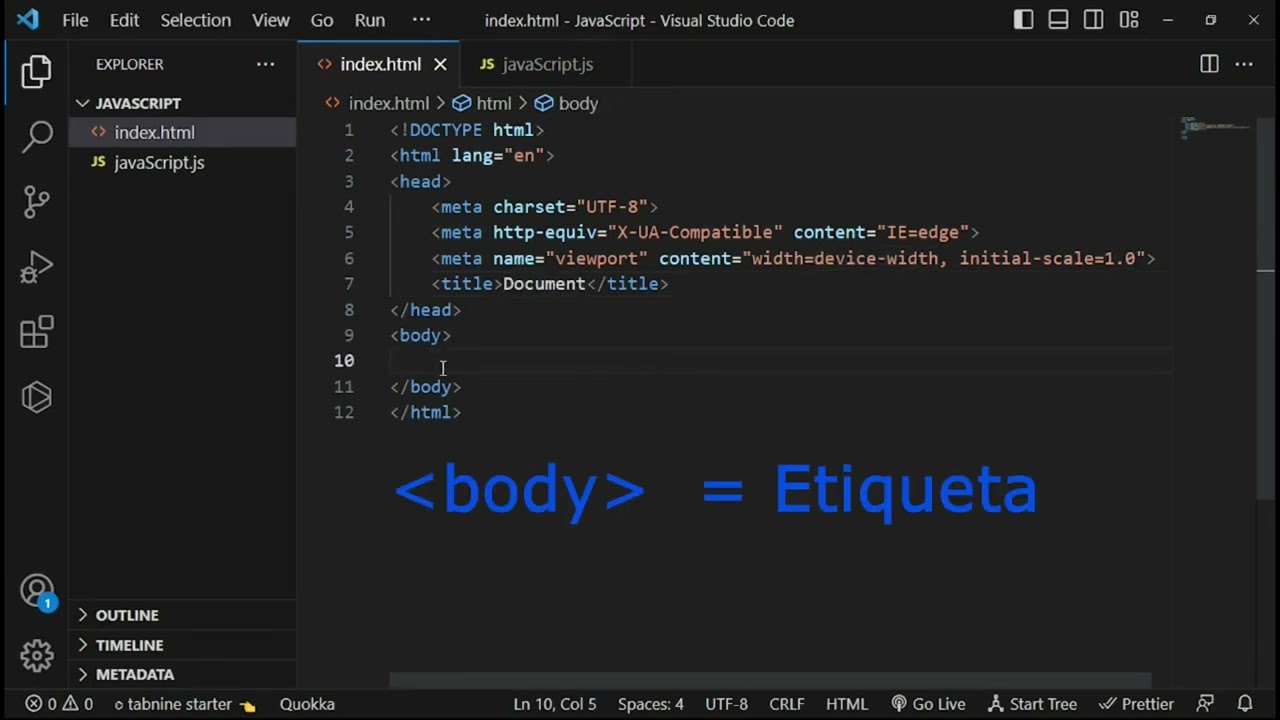Close the index.html tab
1280x720 pixels.
pyautogui.click(x=440, y=64)
